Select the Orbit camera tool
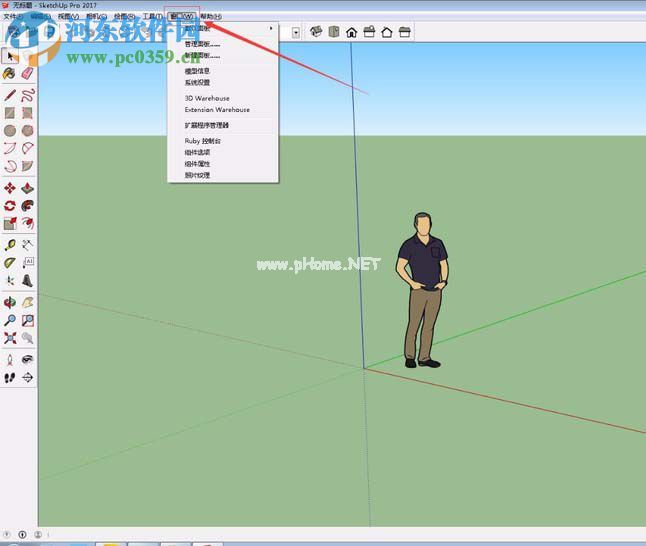Image resolution: width=646 pixels, height=546 pixels. (x=10, y=302)
